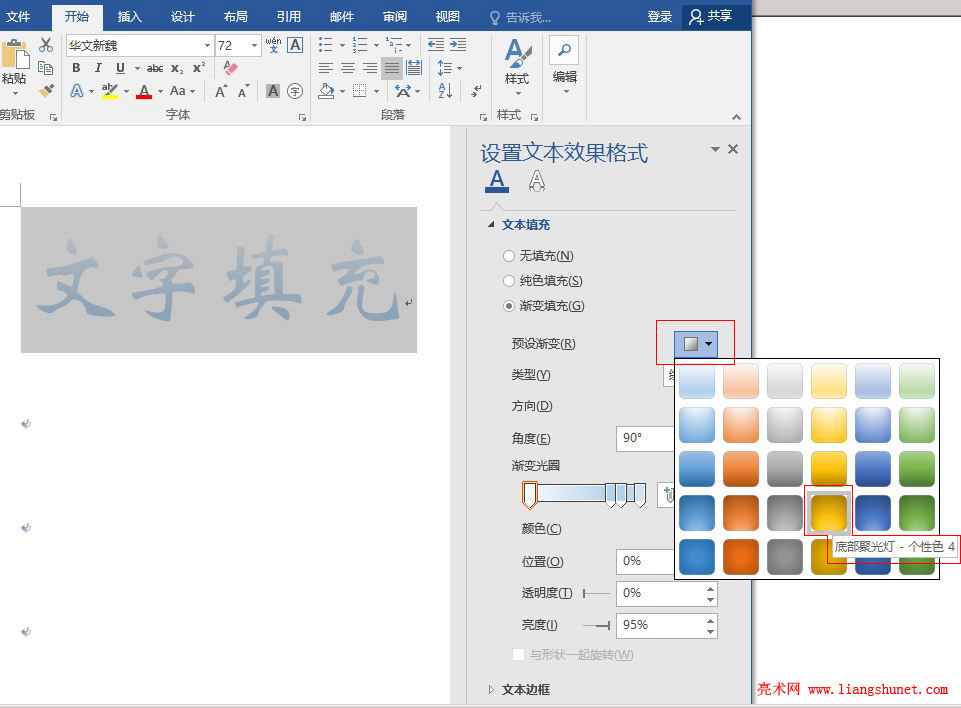Toggle show/hide paragraph marks

[476, 91]
